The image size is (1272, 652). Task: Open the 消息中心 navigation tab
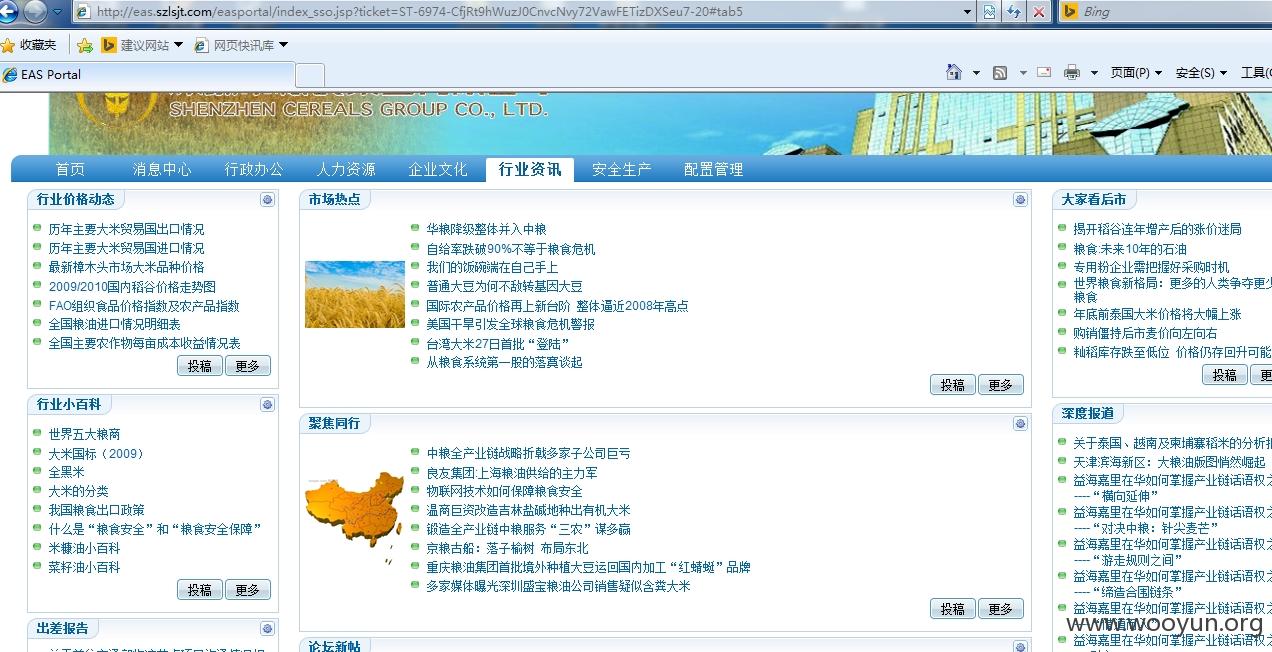tap(162, 169)
